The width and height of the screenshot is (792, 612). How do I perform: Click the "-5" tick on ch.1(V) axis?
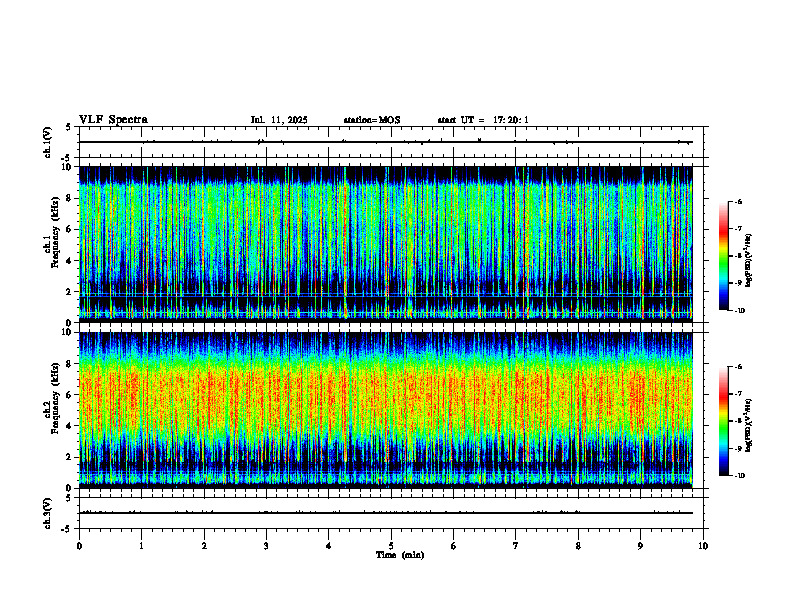66,158
